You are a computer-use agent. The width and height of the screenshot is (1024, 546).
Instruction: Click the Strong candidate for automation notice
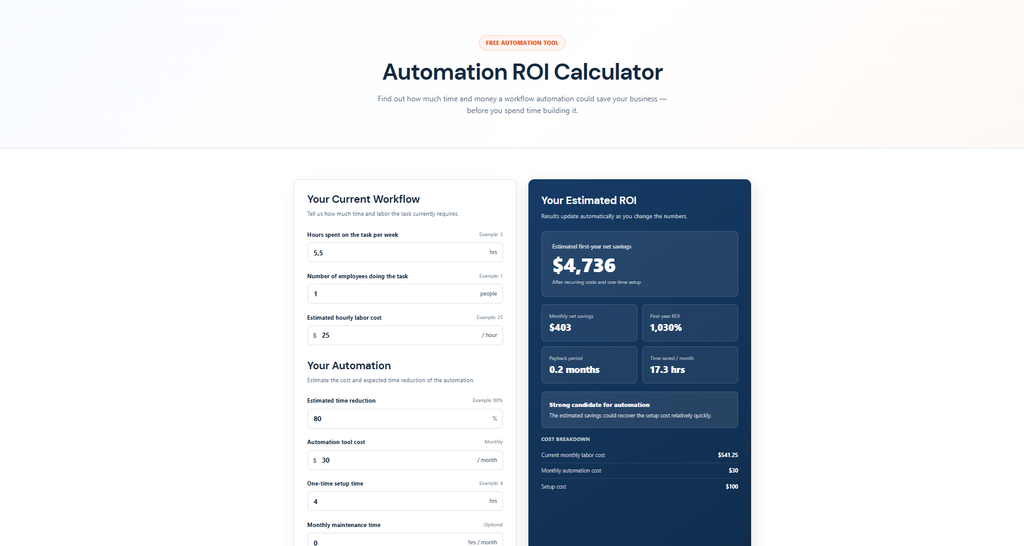pos(639,410)
